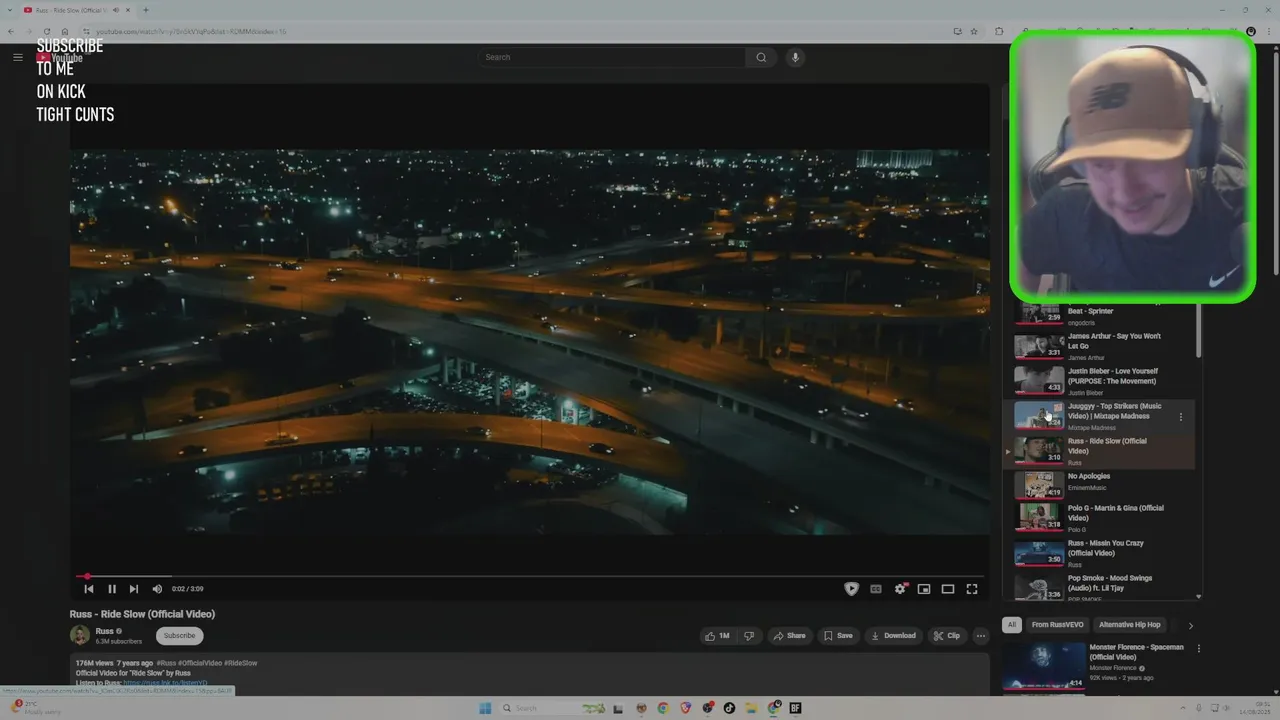Play Polo G - Martin & Gina
This screenshot has width=1280, height=720.
(x=1101, y=518)
